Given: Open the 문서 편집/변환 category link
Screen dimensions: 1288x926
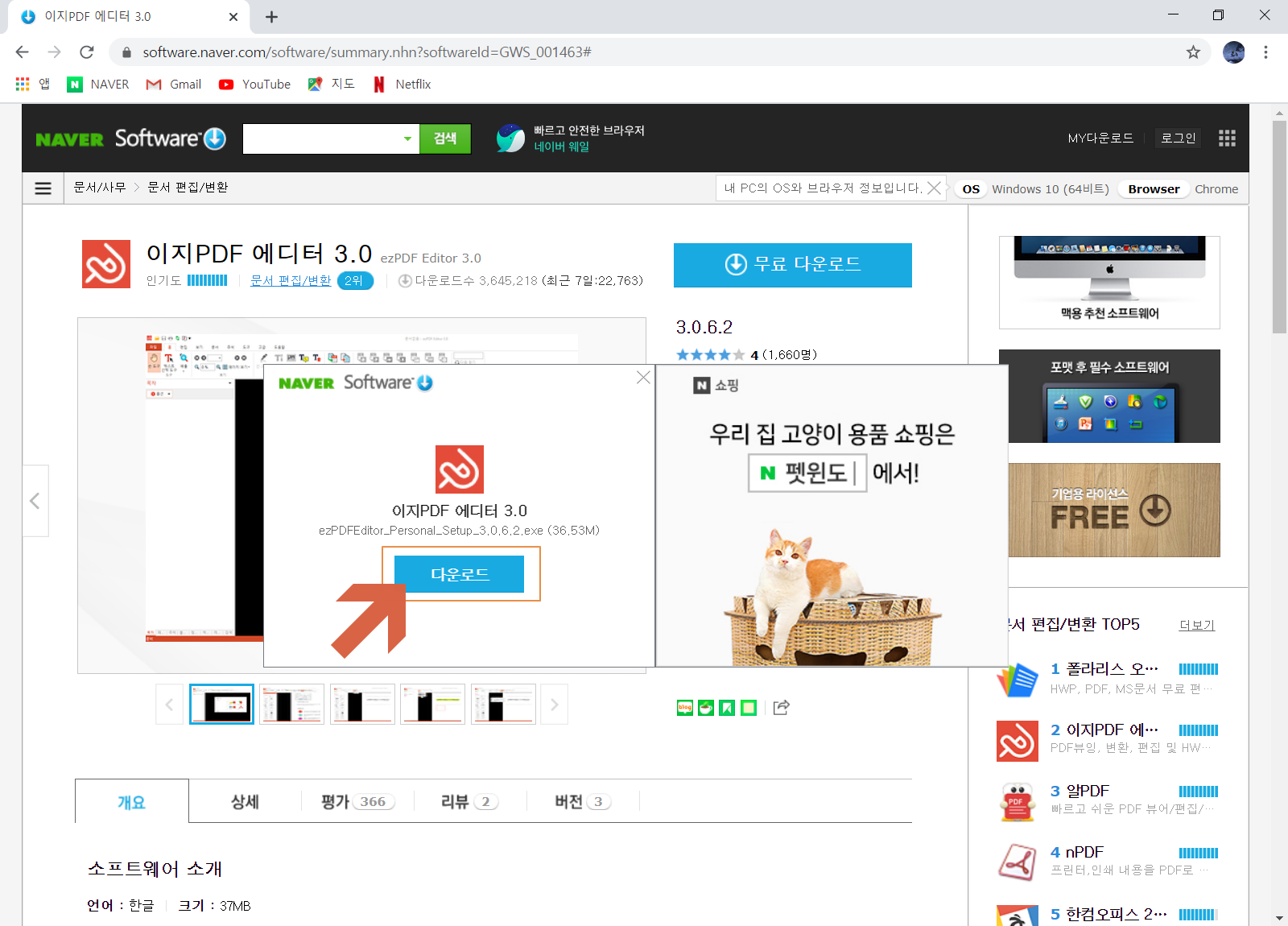Looking at the screenshot, I should [291, 280].
